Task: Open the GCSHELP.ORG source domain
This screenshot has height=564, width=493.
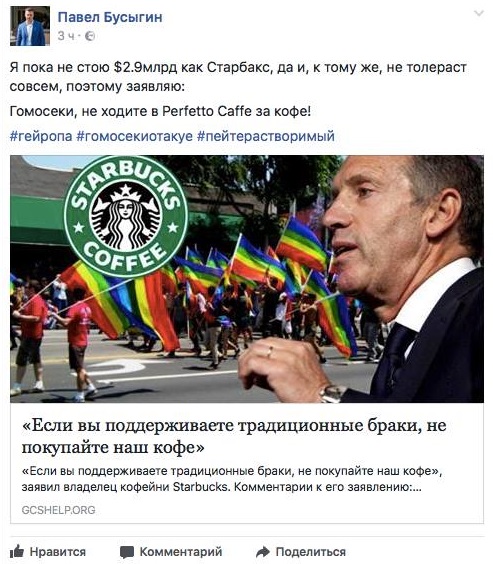Action: click(x=59, y=510)
